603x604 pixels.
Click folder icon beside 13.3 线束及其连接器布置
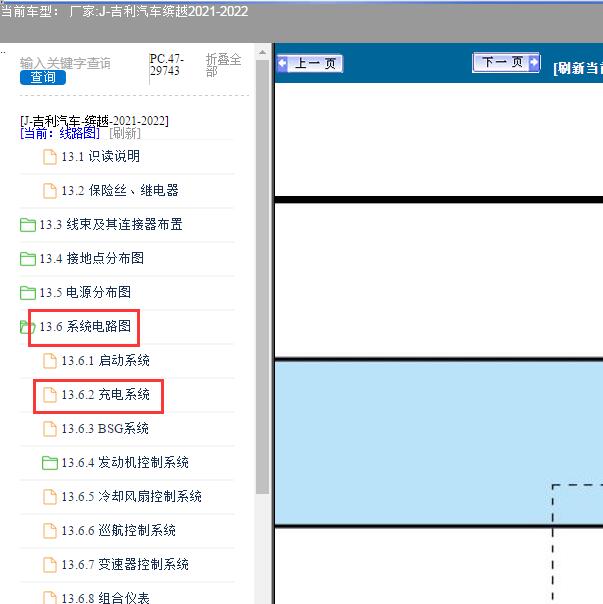click(28, 225)
